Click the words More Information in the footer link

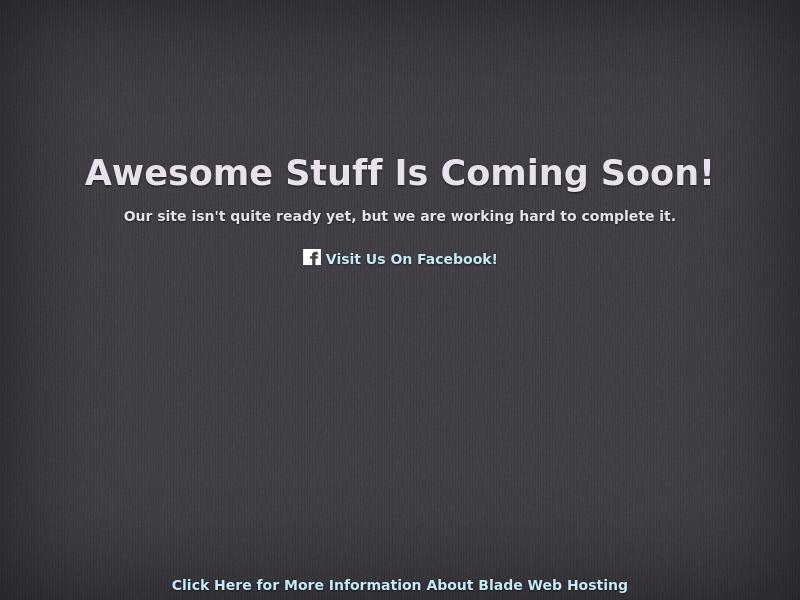(x=353, y=585)
